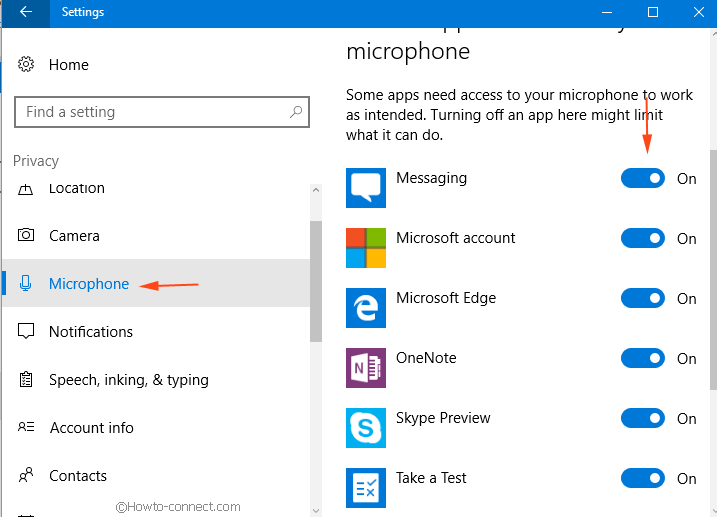
Task: Click the Take a Test label text
Action: (x=431, y=478)
